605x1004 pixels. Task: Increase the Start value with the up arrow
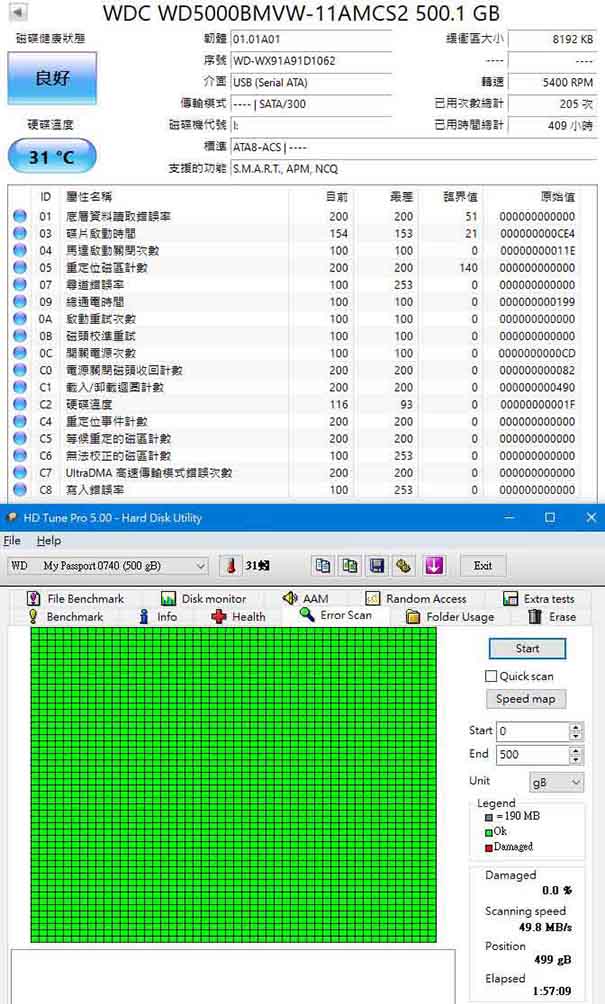point(576,727)
